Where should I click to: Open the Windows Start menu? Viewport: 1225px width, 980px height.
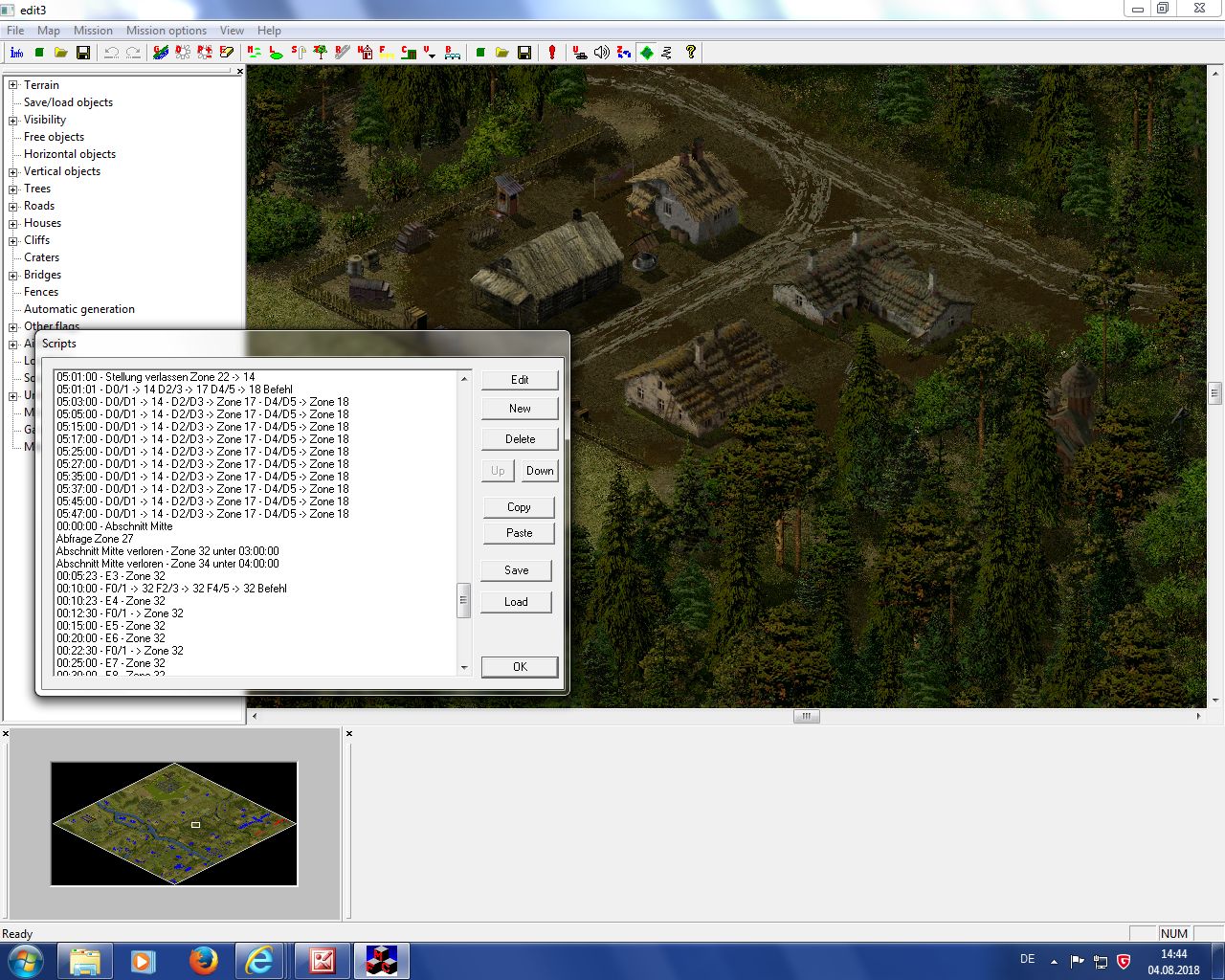click(x=24, y=961)
